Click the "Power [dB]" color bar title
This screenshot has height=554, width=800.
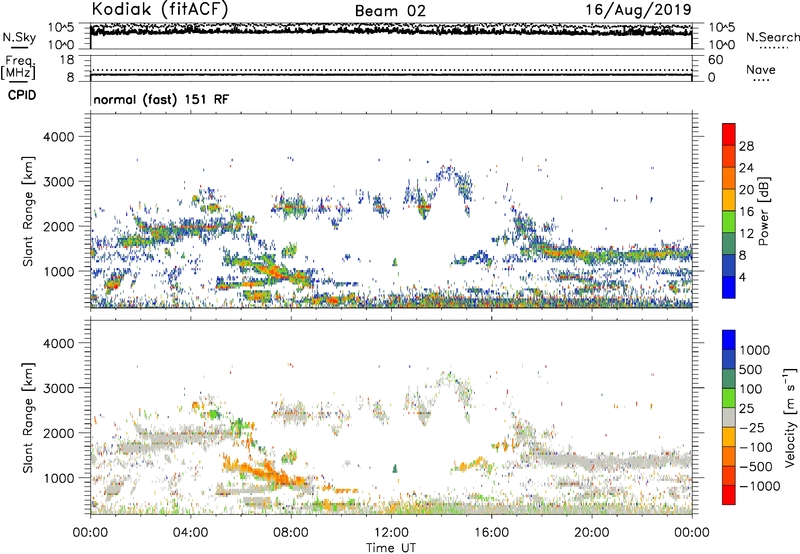pos(764,211)
